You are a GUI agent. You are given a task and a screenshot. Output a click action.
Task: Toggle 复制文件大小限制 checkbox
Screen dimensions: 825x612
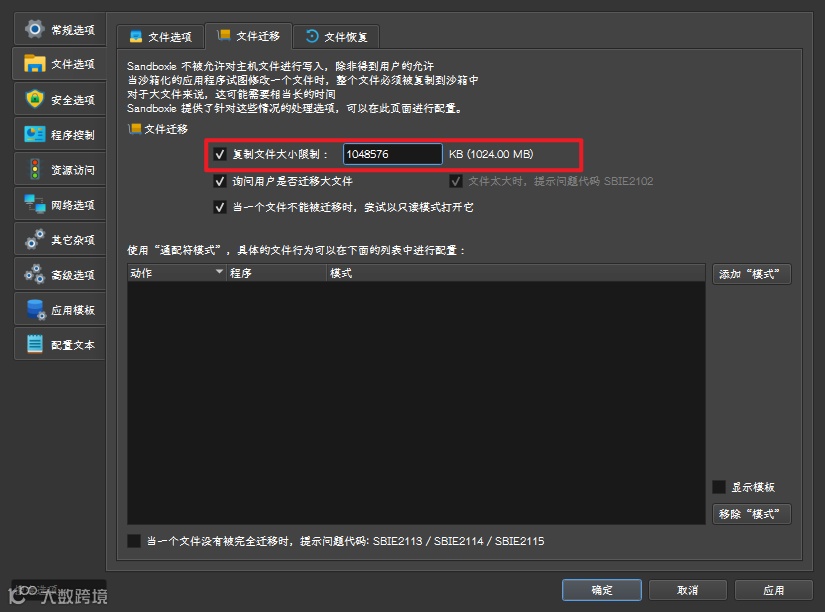pos(220,154)
